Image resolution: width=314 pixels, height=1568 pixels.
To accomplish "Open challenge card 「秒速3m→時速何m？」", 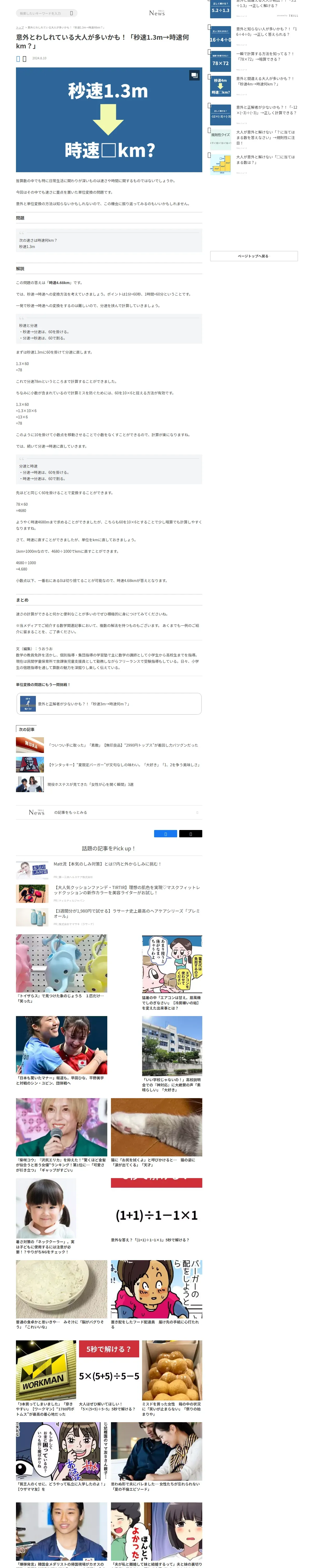I will point(109,704).
